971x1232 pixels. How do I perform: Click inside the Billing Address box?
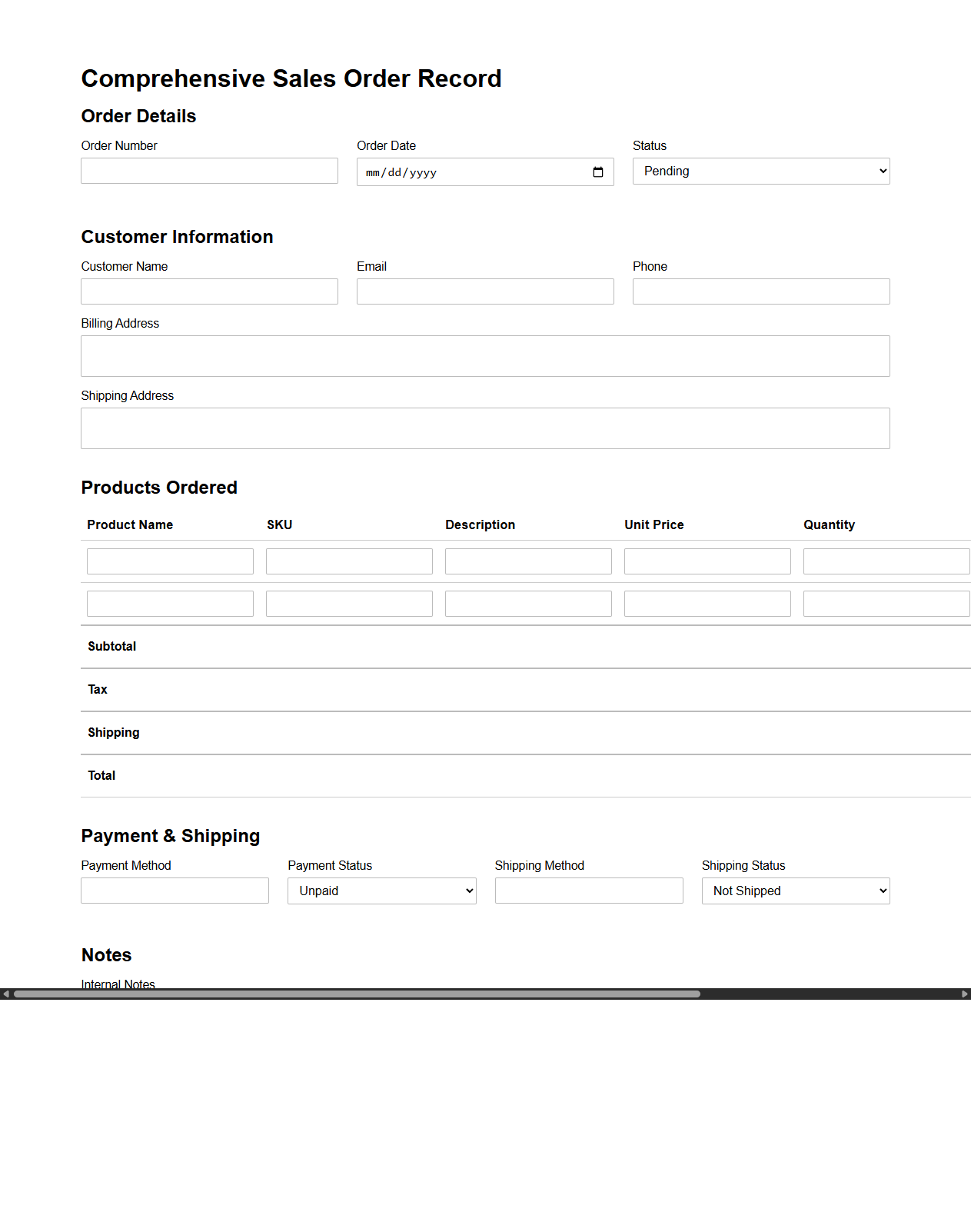pos(485,356)
